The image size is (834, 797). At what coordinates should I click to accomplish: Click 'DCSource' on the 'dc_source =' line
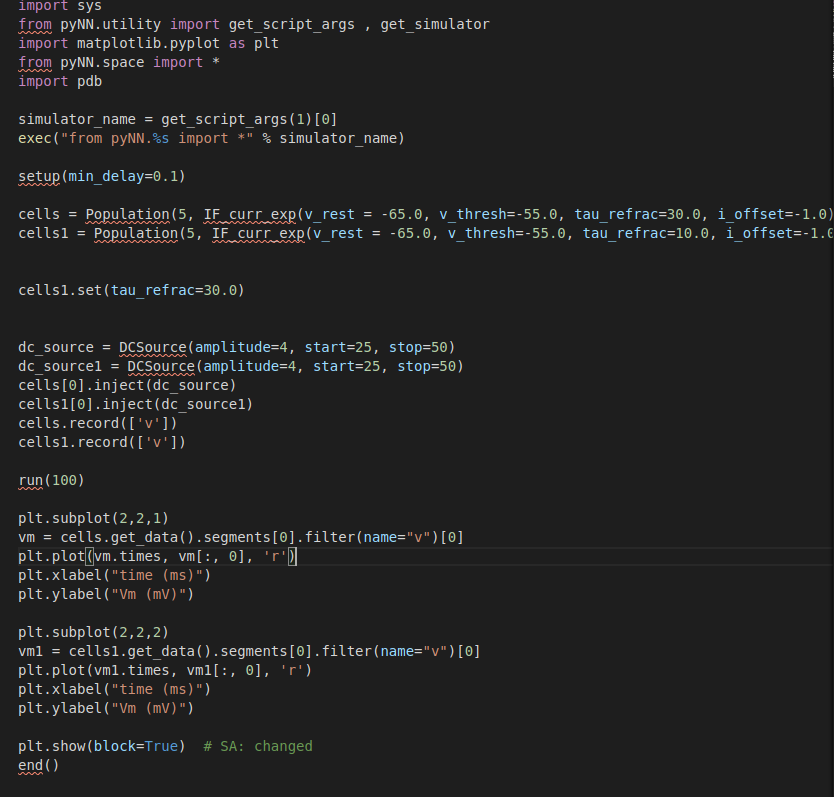[x=153, y=347]
